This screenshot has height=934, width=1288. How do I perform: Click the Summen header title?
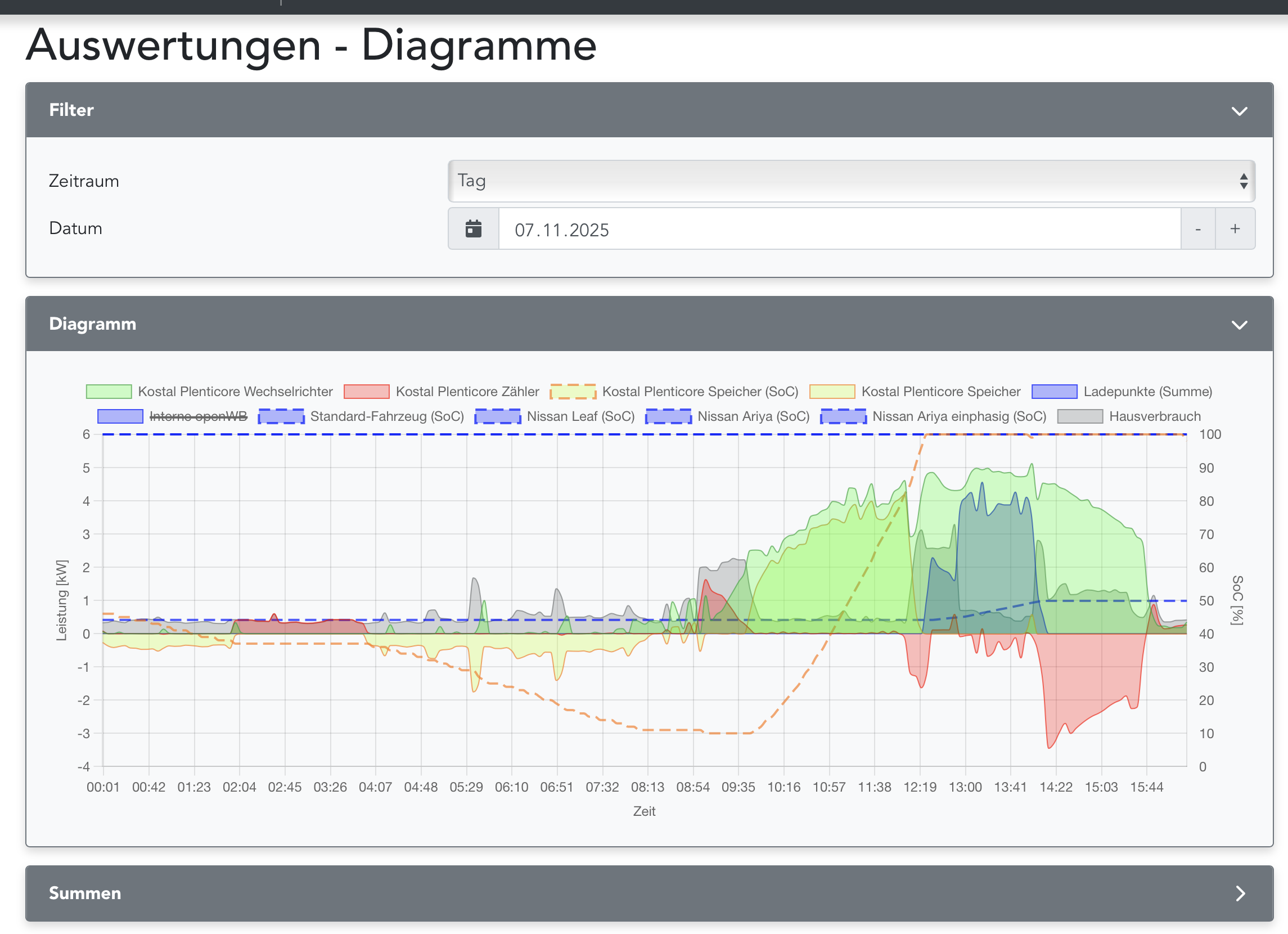(x=84, y=893)
